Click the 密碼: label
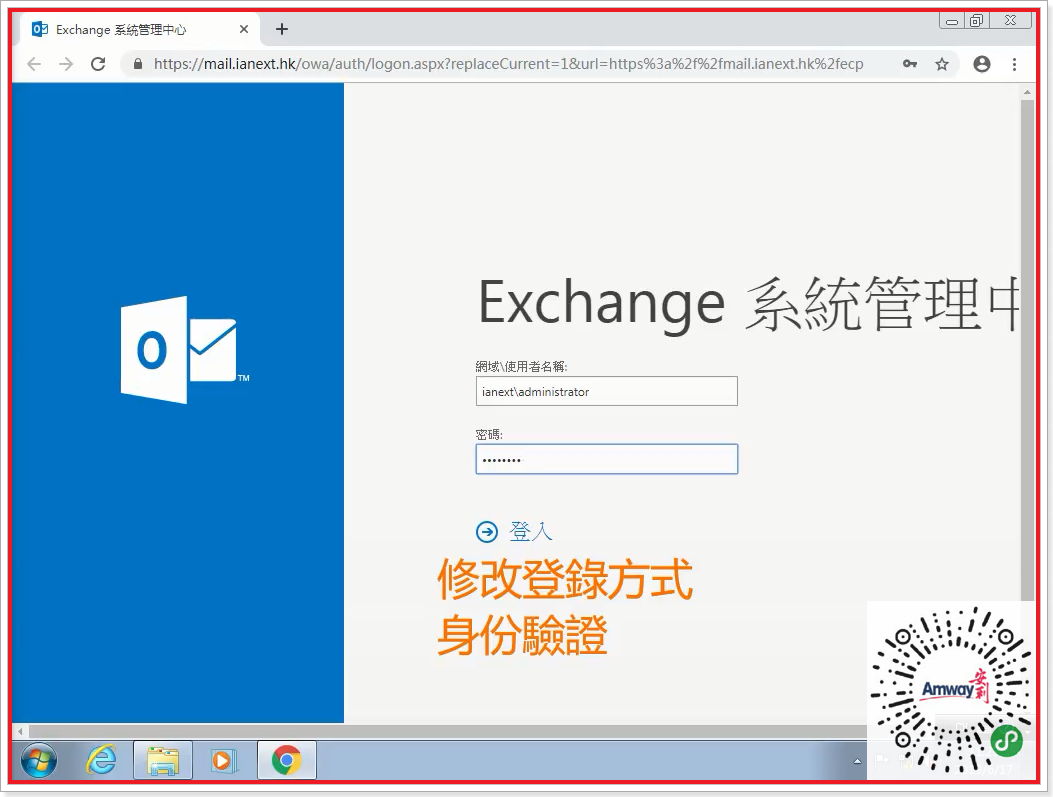Screen dimensions: 1053x797 489,434
